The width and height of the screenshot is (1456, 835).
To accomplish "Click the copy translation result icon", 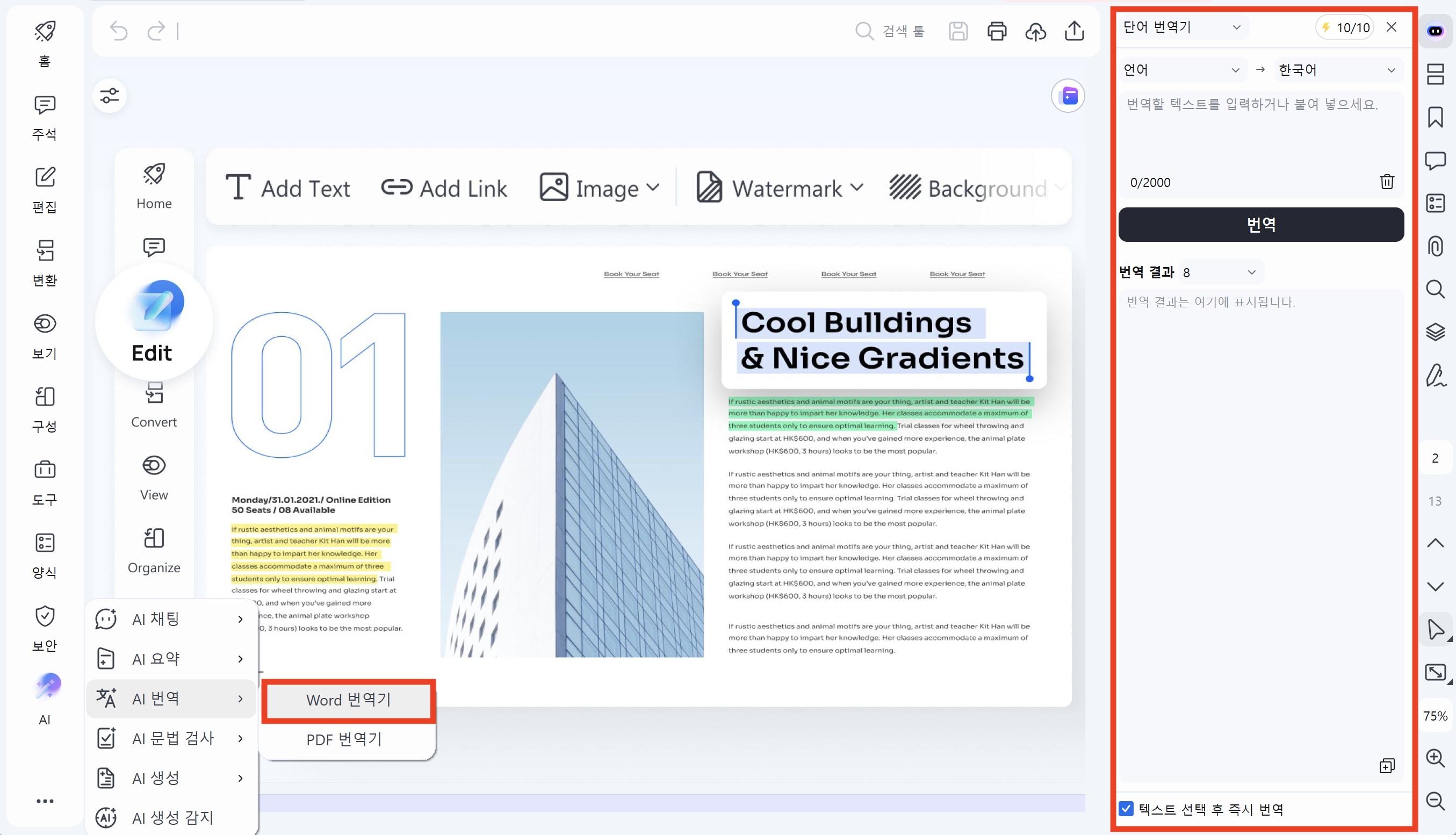I will click(1387, 766).
